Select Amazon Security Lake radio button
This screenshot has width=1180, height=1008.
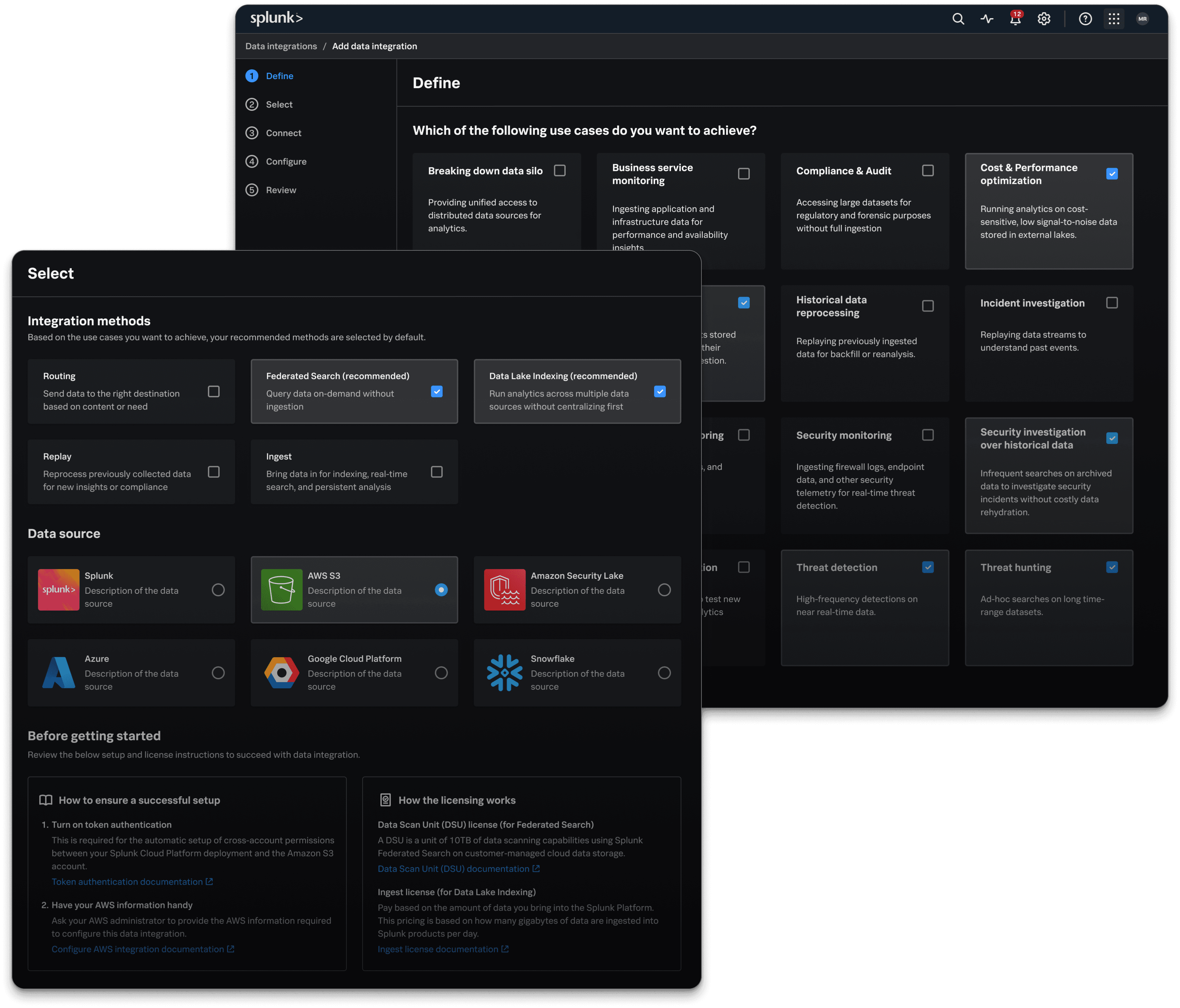click(x=664, y=590)
